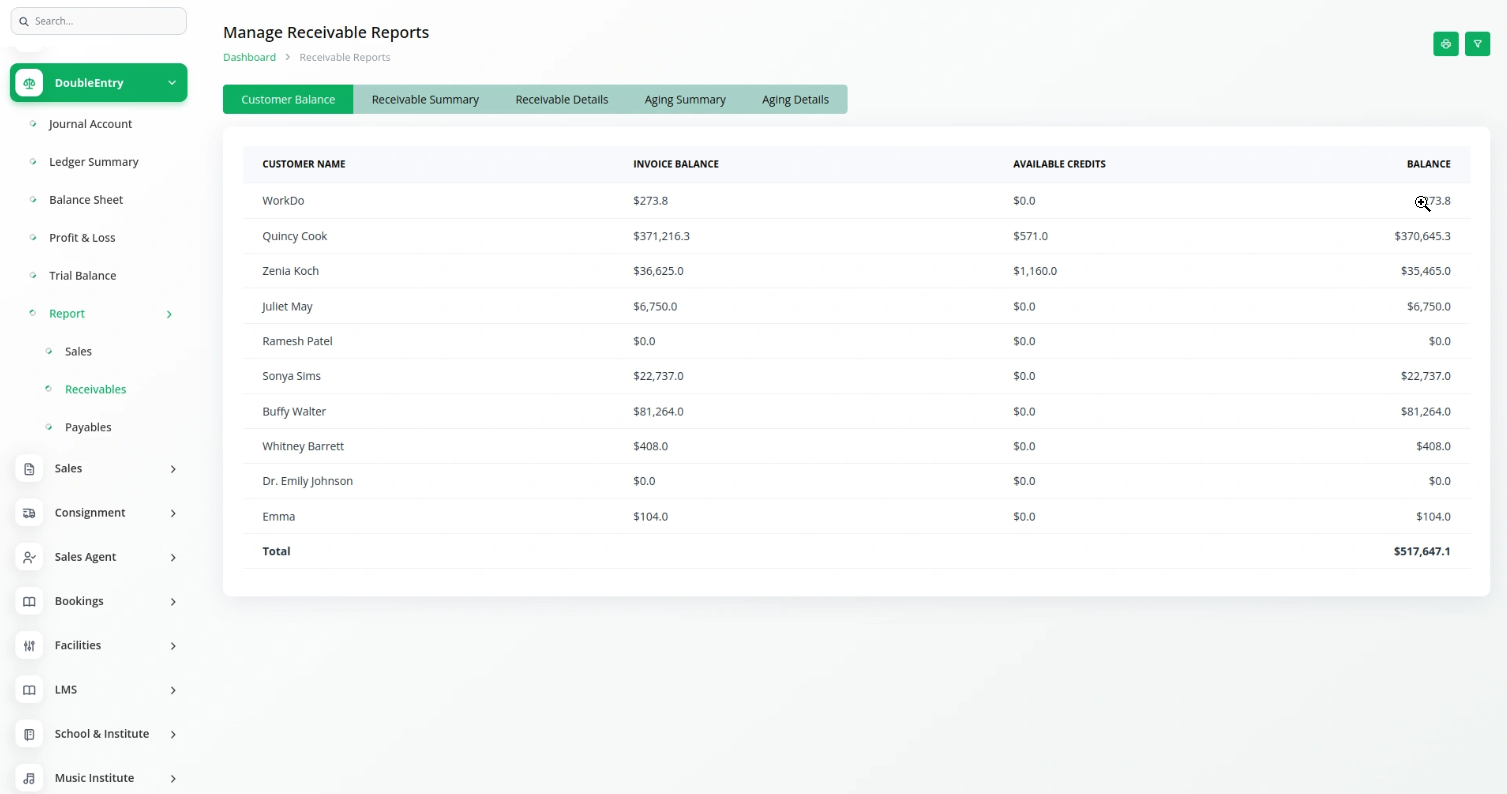1507x794 pixels.
Task: Collapse the DoubleEntry menu section
Action: coord(172,83)
